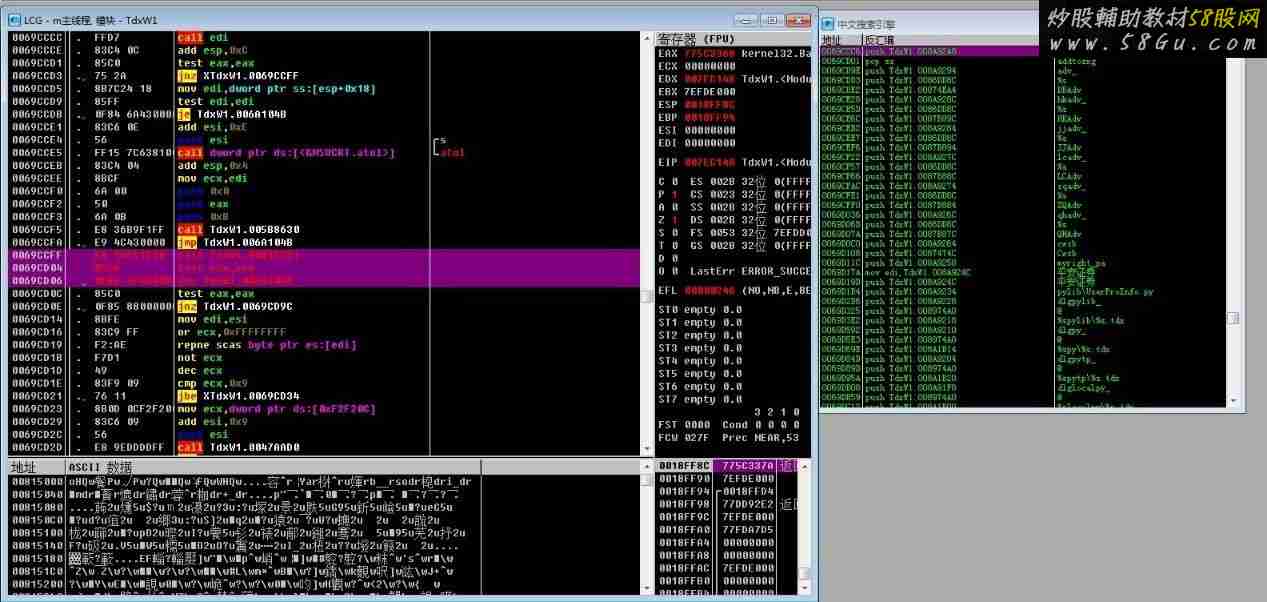Select the not ecx row at 0069CD1B

pyautogui.click(x=324, y=357)
